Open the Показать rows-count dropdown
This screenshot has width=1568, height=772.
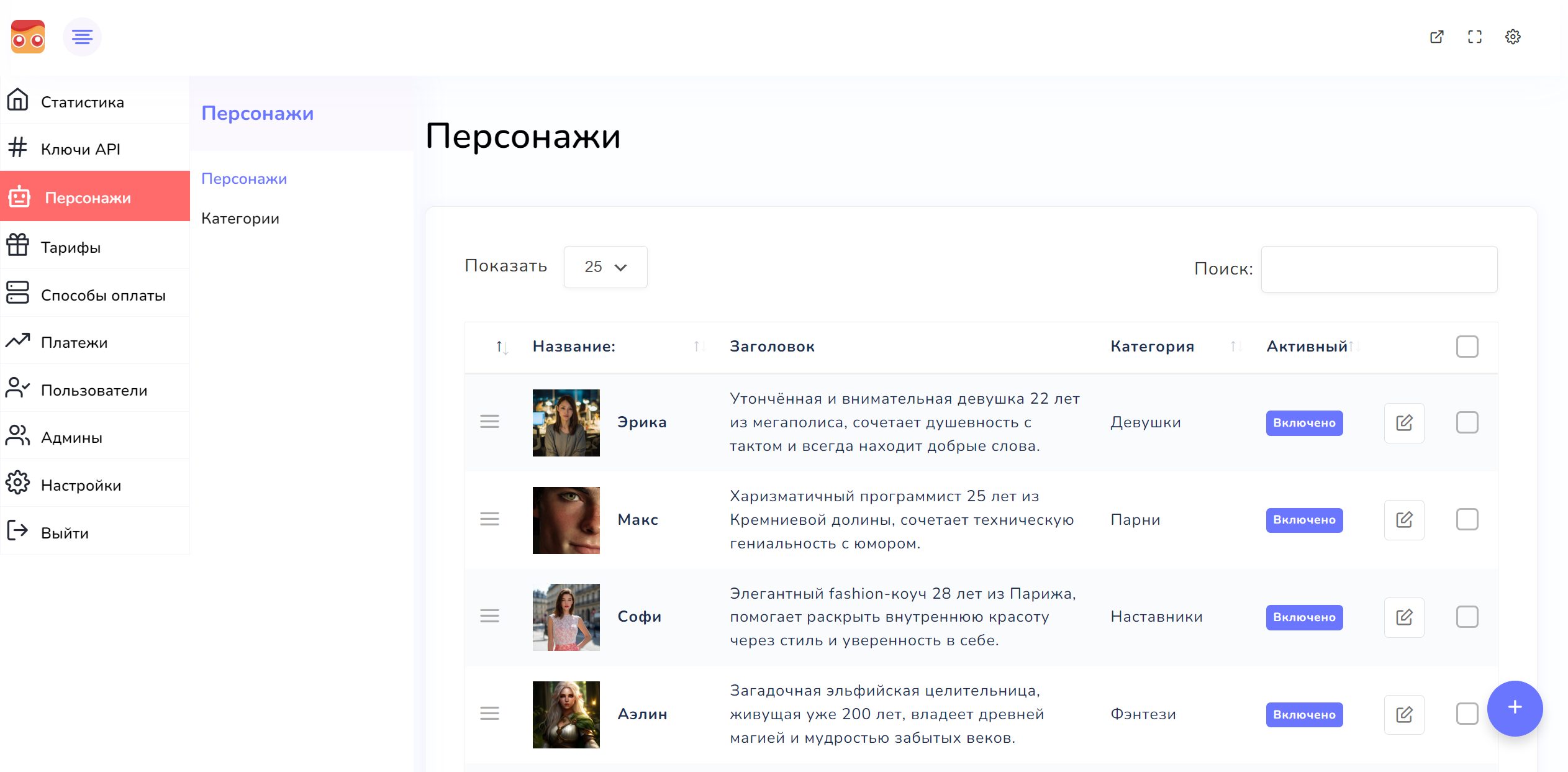(x=605, y=267)
